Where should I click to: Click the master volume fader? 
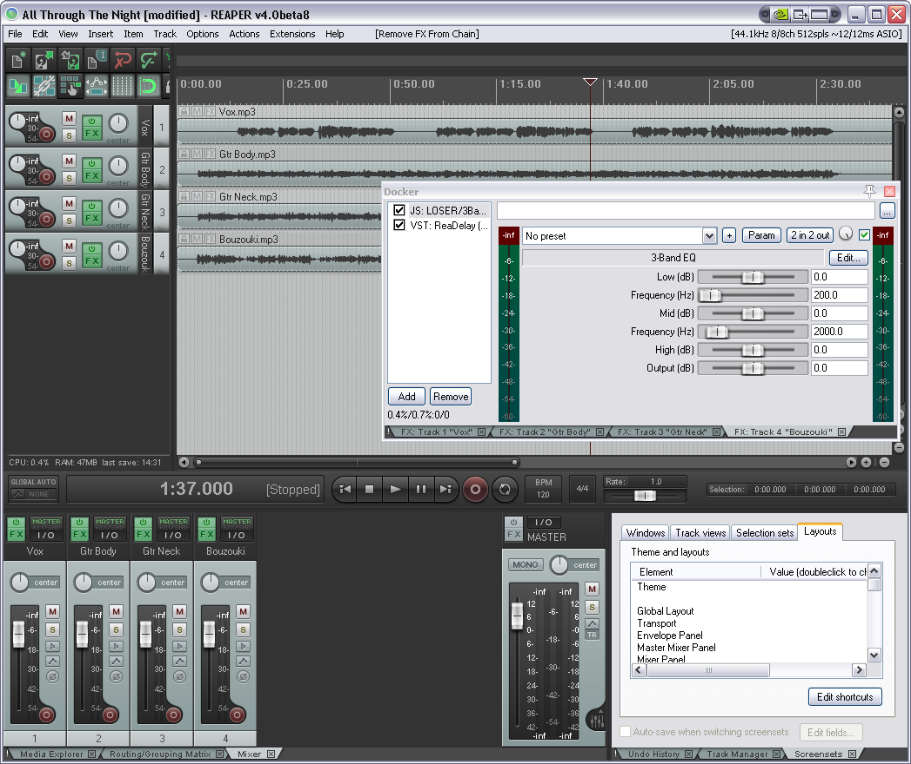coord(517,615)
